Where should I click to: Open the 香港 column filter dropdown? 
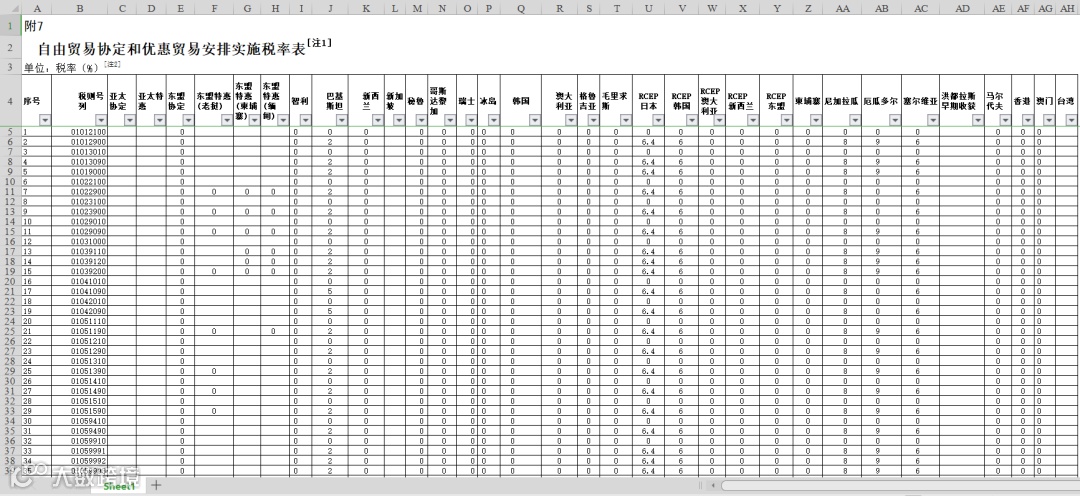pos(1028,120)
